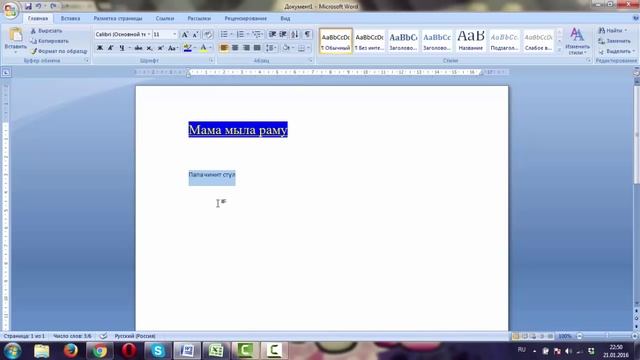Sort text with the A-Z sort icon
Image resolution: width=640 pixels, height=360 pixels.
pyautogui.click(x=295, y=34)
